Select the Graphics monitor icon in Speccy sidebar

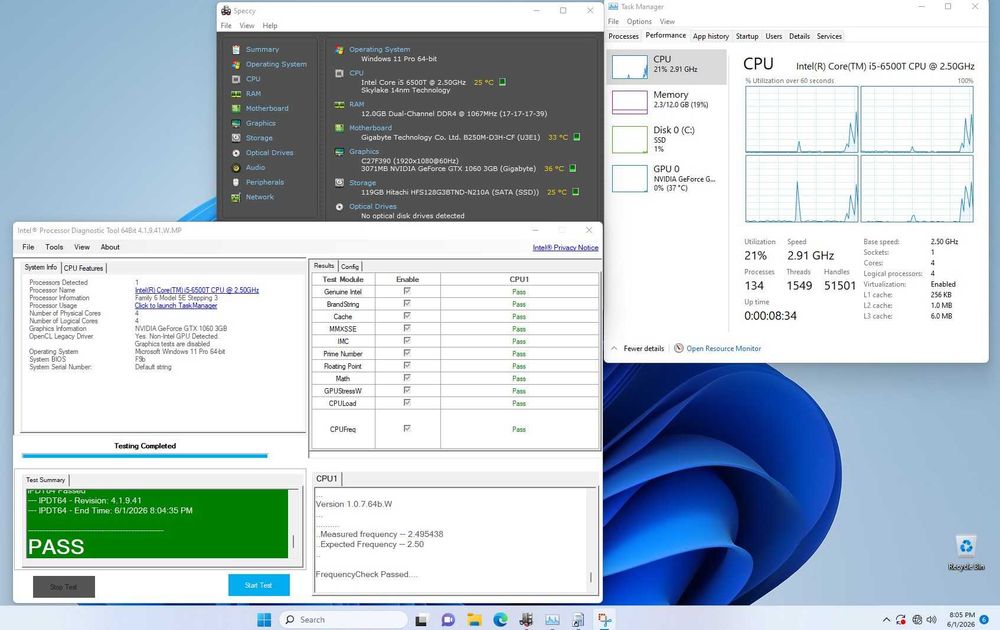coord(236,123)
